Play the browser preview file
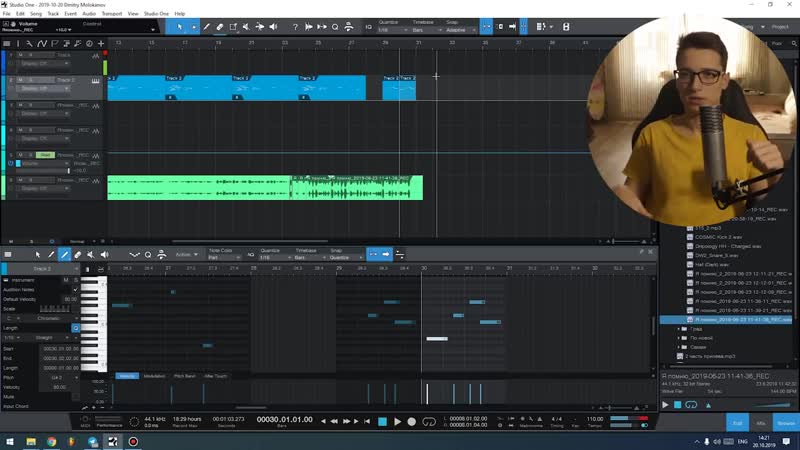The image size is (800, 450). 665,405
